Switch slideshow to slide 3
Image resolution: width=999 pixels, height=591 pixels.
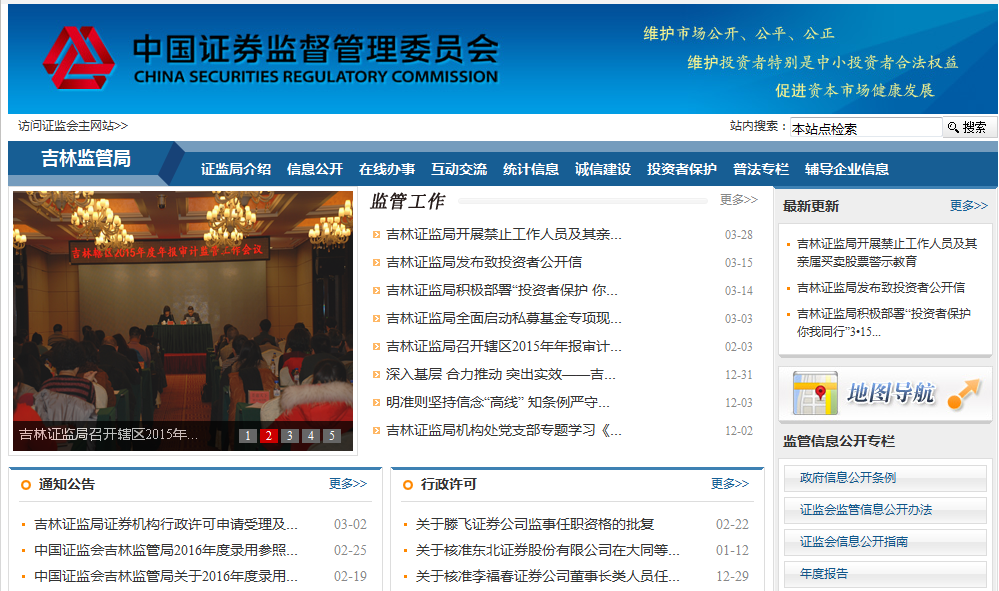289,436
